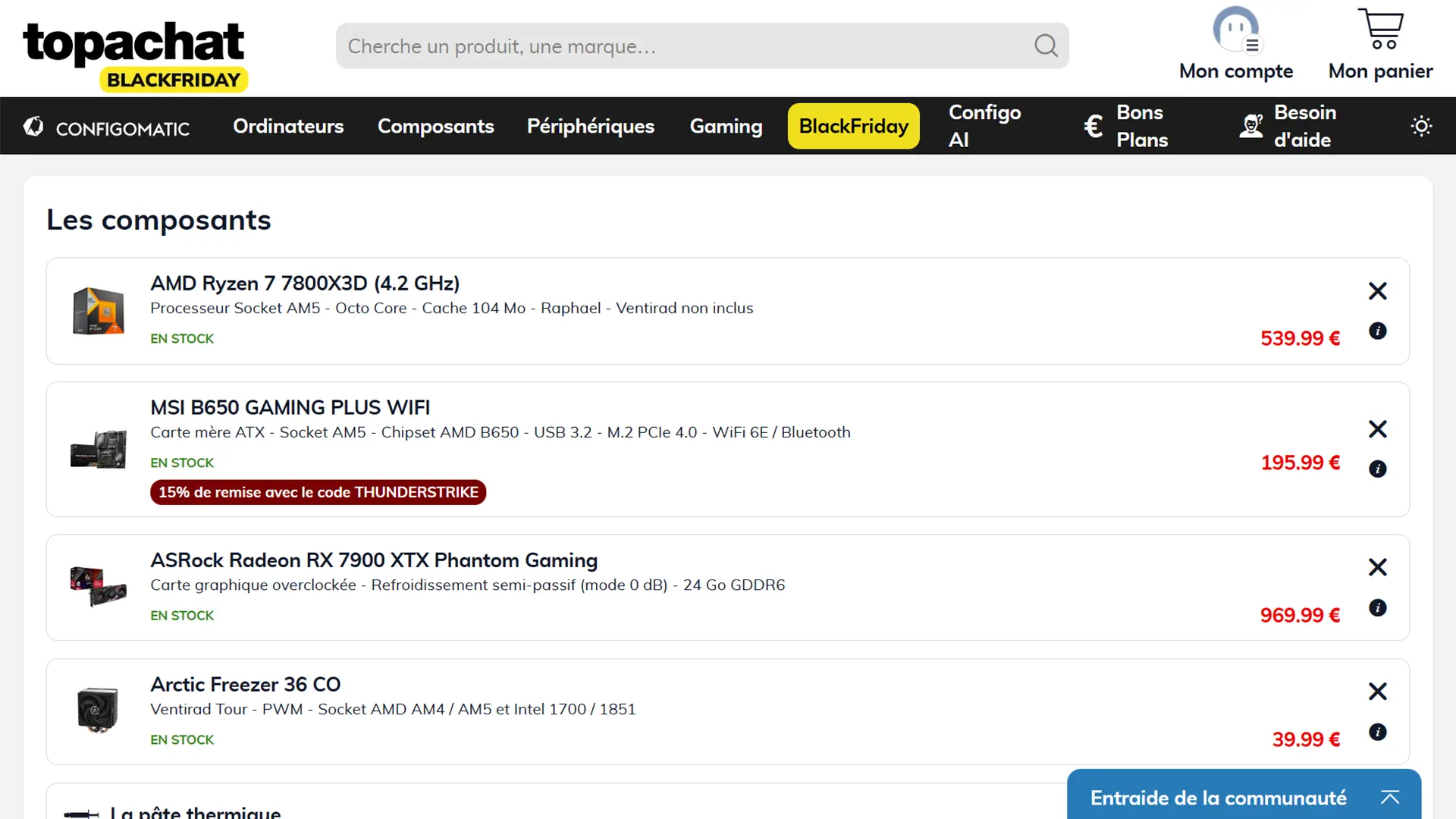Click EN STOCK under ASRock Radeon
This screenshot has width=1456, height=819.
tap(182, 616)
